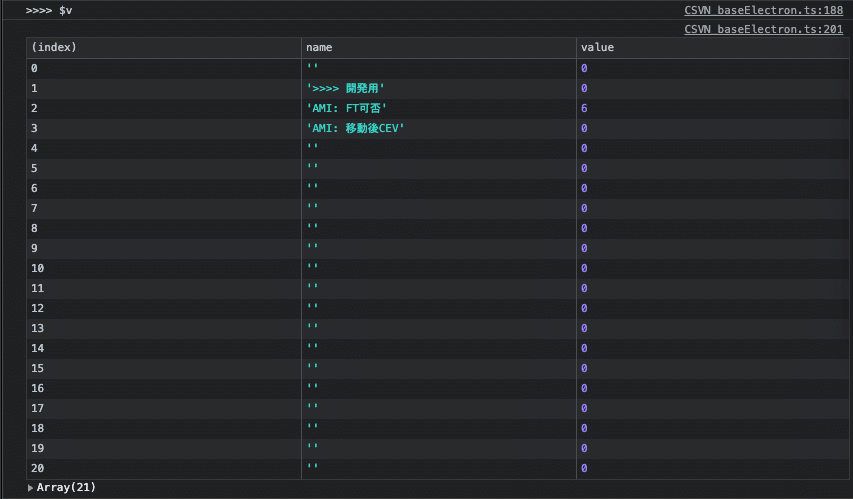
Task: Click the empty name cell in row 7
Action: tap(438, 208)
